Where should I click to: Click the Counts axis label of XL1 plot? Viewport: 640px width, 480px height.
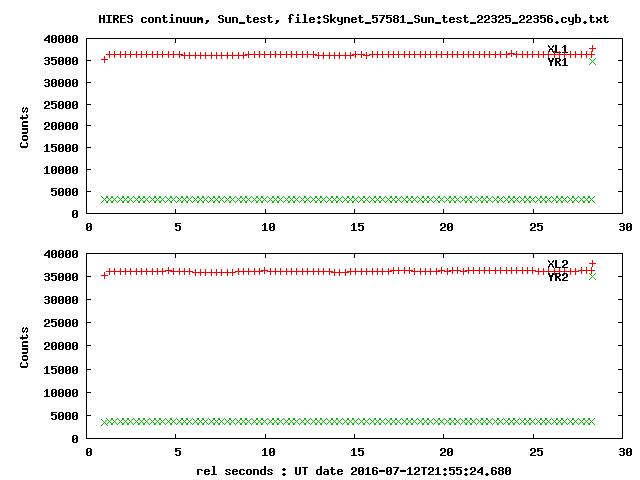click(24, 127)
